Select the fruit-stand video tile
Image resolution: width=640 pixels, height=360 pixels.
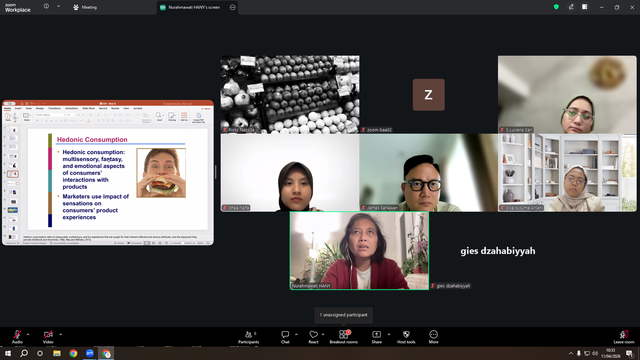click(x=290, y=94)
